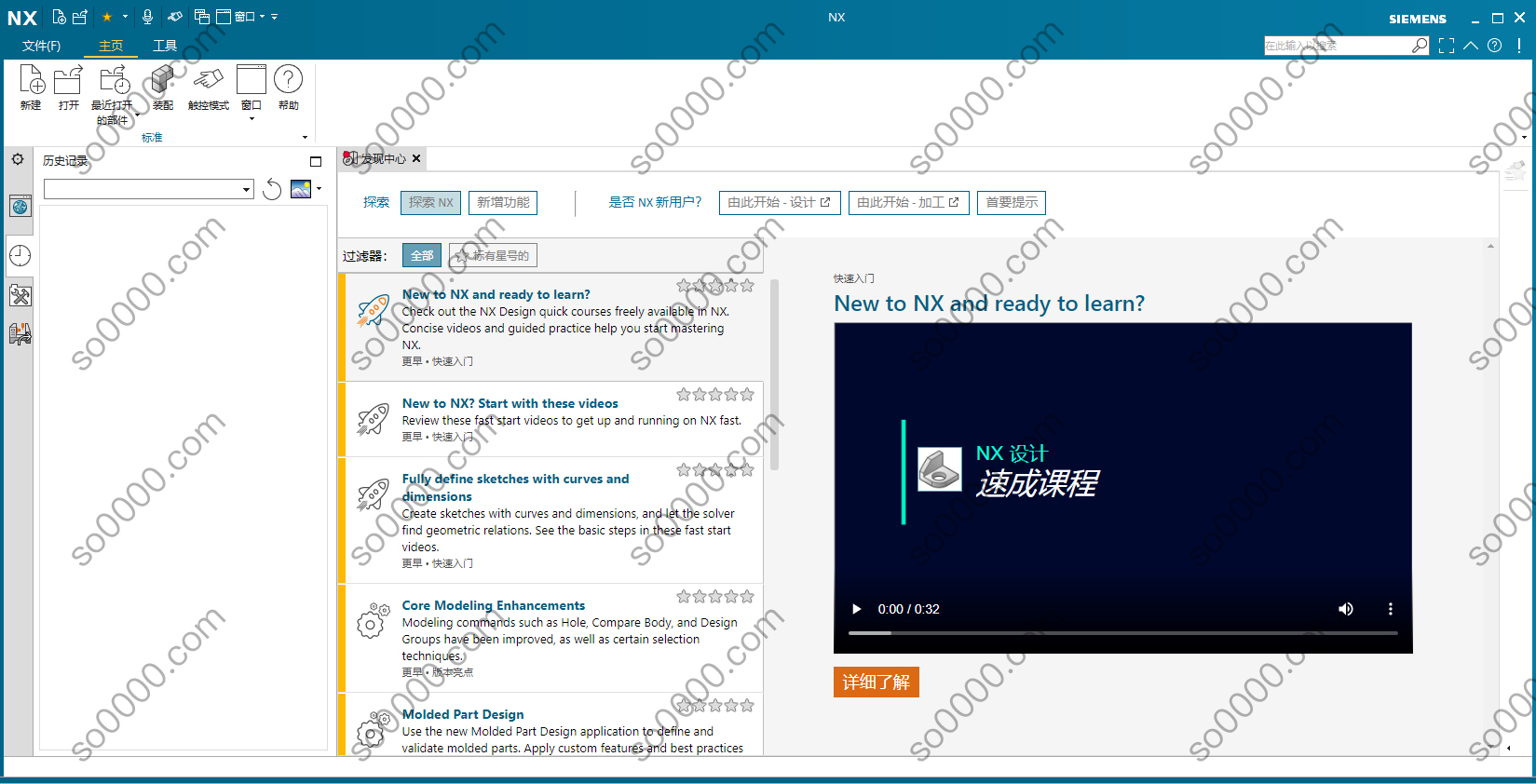
Task: Click the 窗口 (Window) ribbon icon
Action: 251,79
